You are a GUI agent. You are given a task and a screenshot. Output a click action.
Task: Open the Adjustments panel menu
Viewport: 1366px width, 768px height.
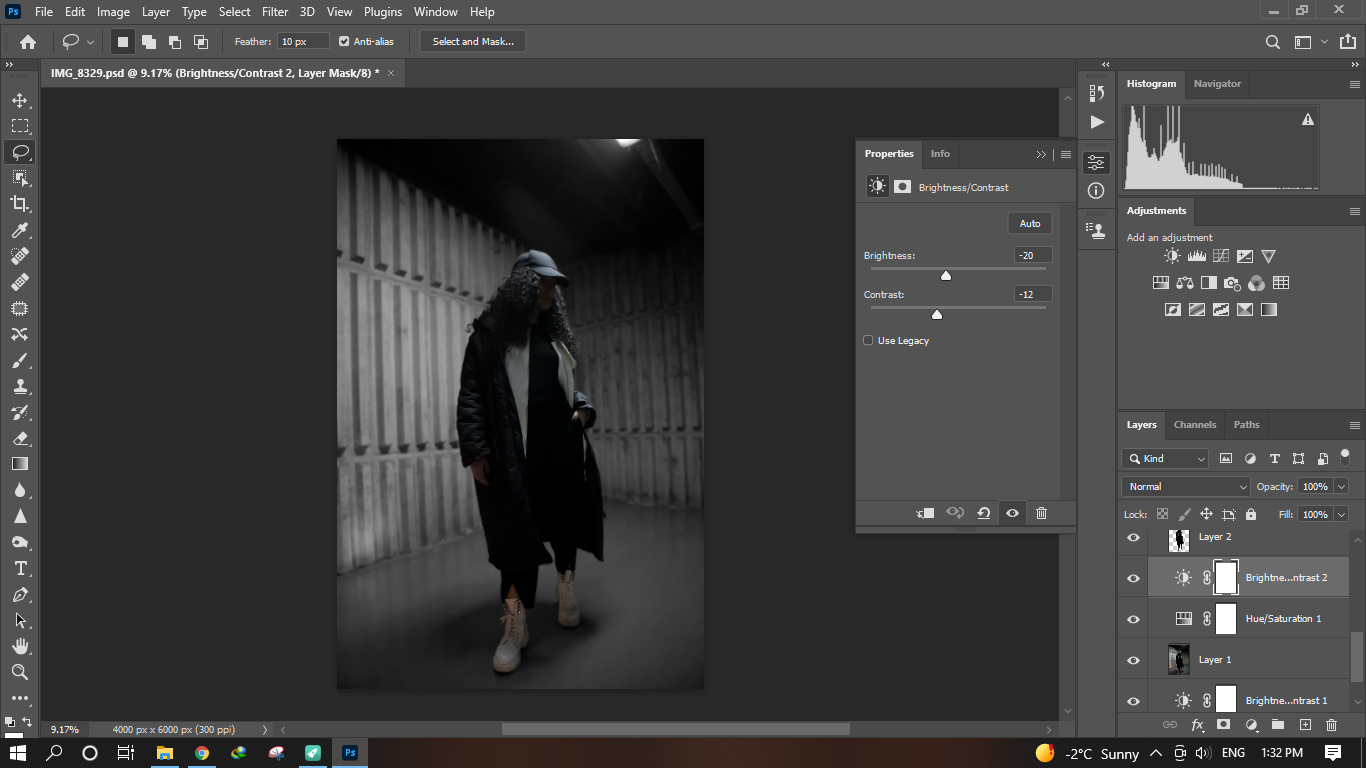(1355, 211)
